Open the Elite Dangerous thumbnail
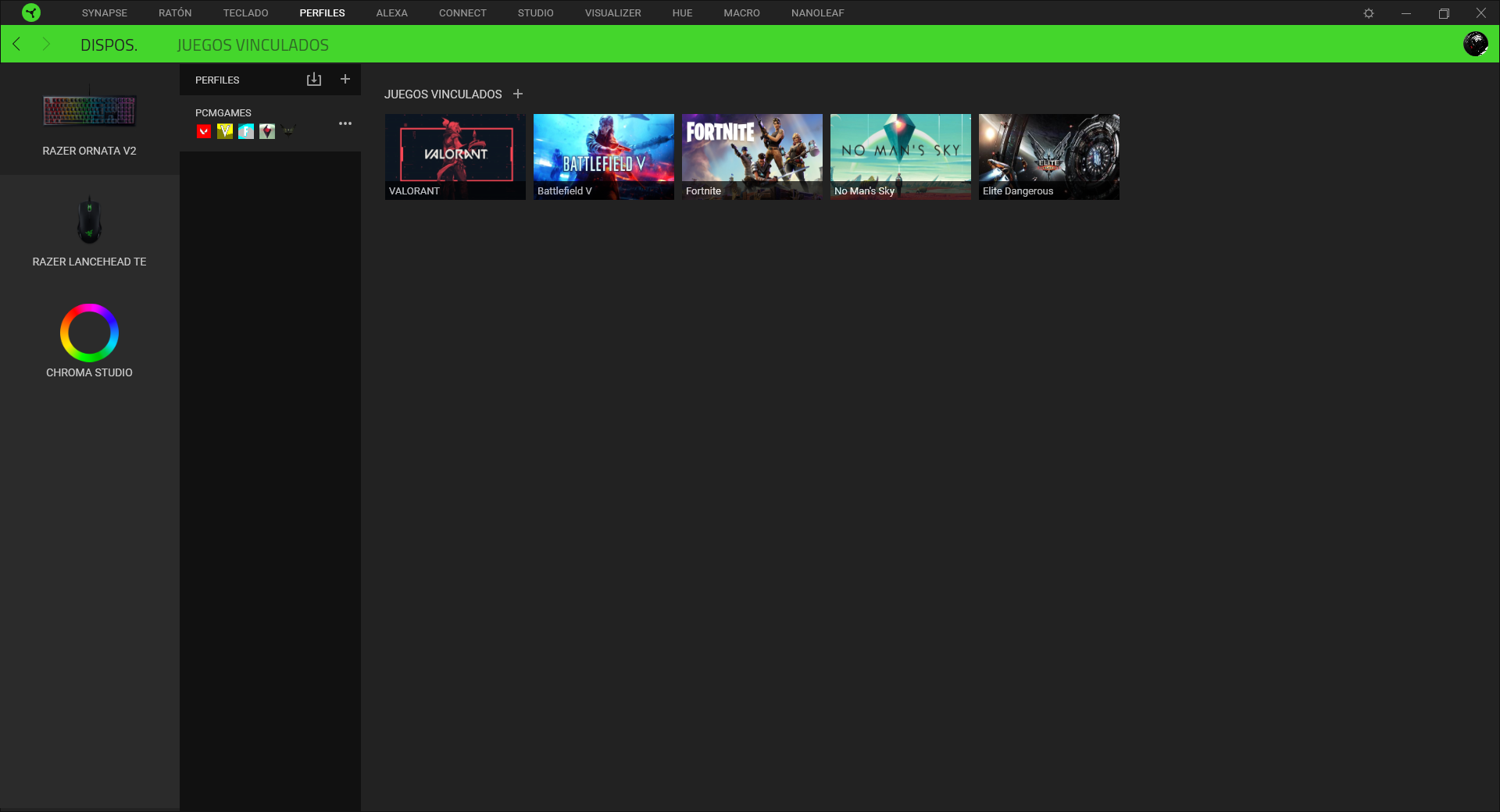 coord(1048,157)
